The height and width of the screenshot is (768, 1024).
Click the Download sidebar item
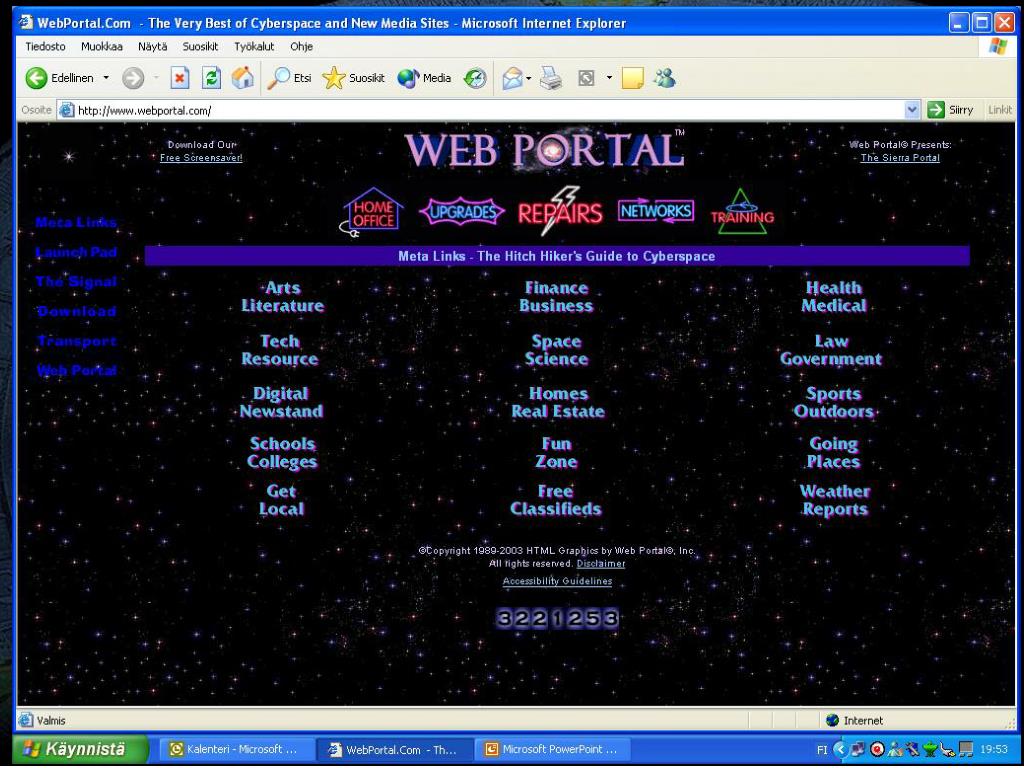tap(76, 312)
